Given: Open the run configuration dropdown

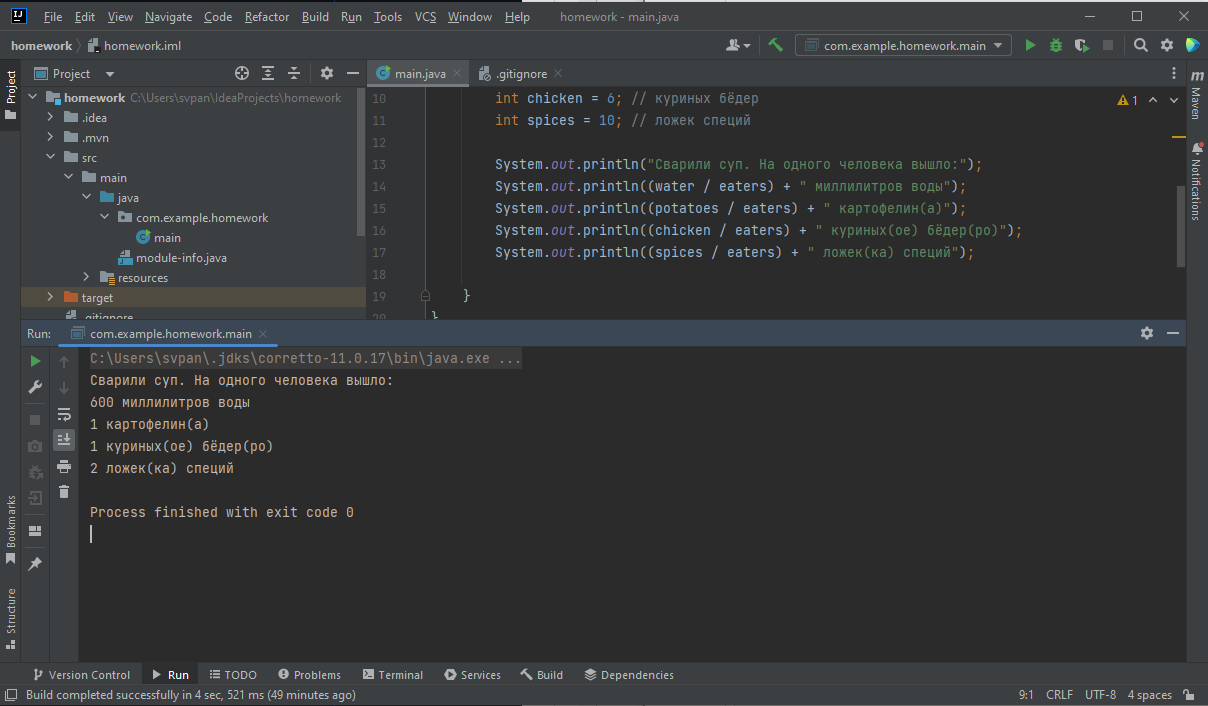Looking at the screenshot, I should click(x=900, y=45).
